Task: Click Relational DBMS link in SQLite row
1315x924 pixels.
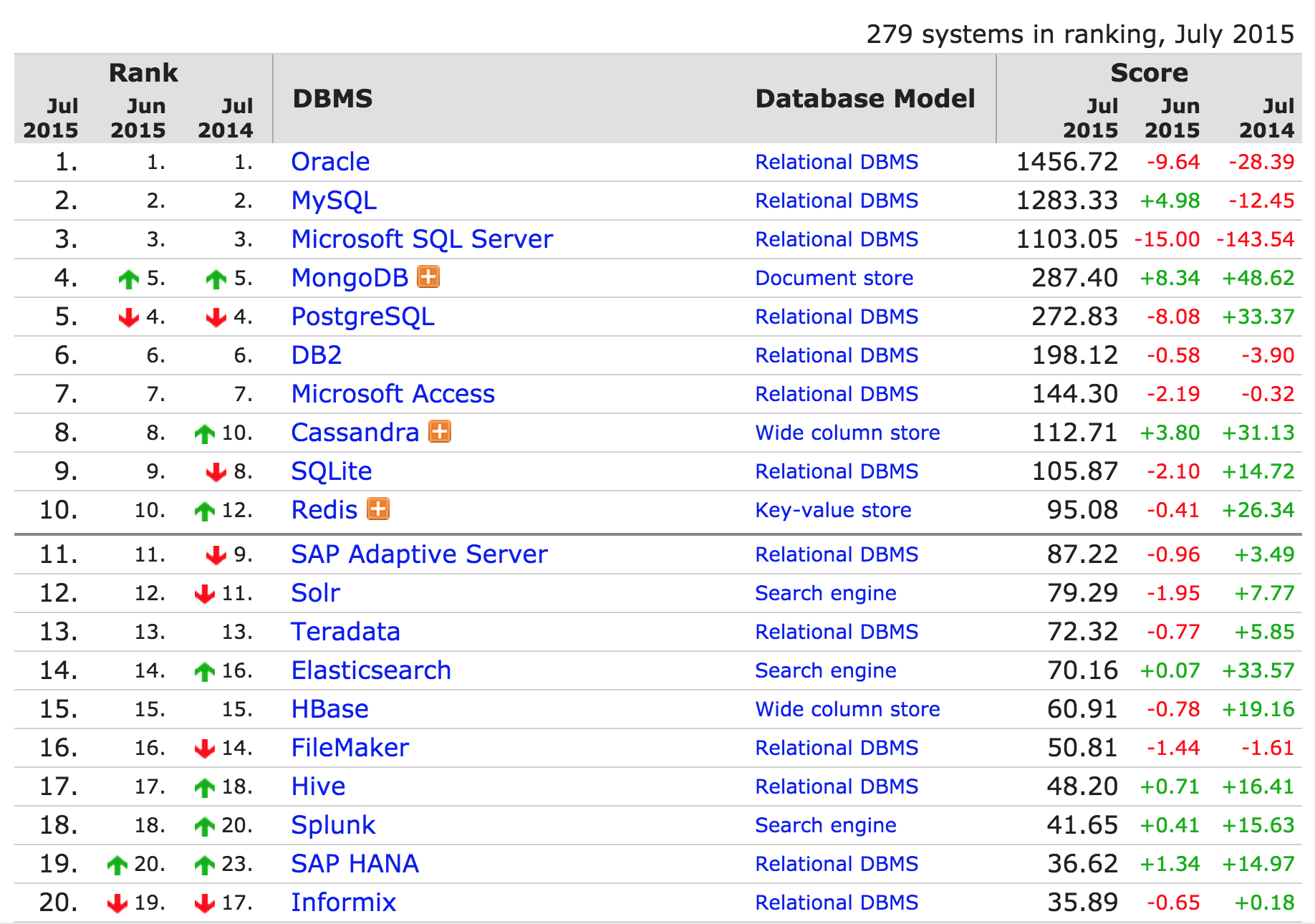Action: point(837,471)
